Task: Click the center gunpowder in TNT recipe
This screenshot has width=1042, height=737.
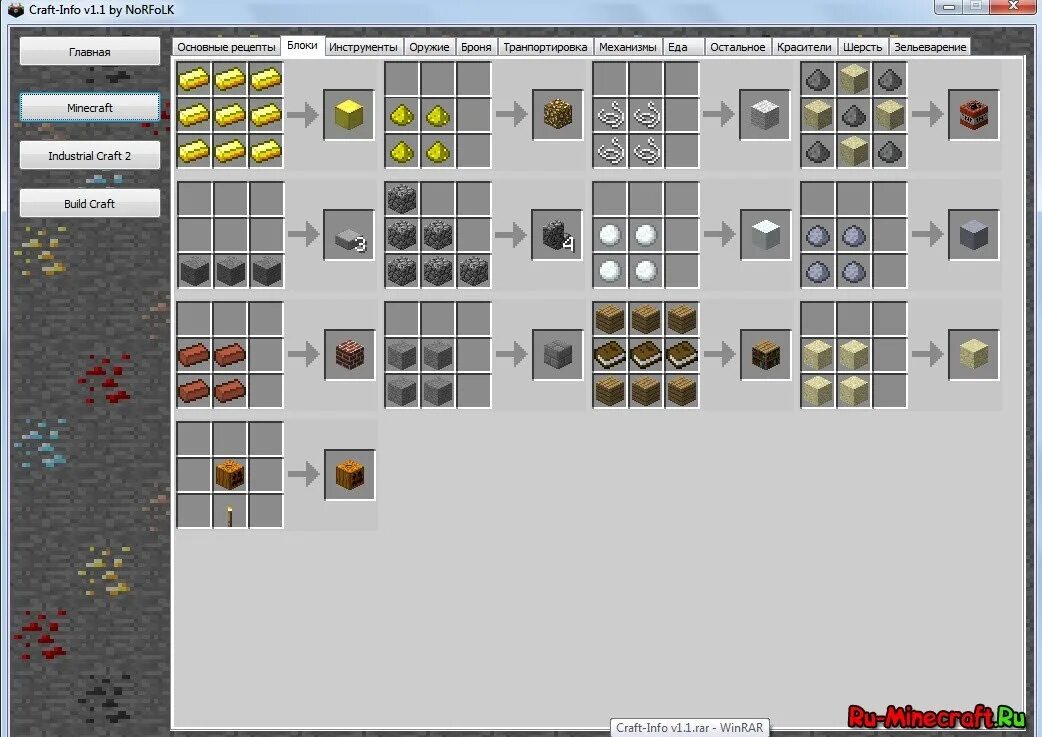Action: pyautogui.click(x=854, y=115)
